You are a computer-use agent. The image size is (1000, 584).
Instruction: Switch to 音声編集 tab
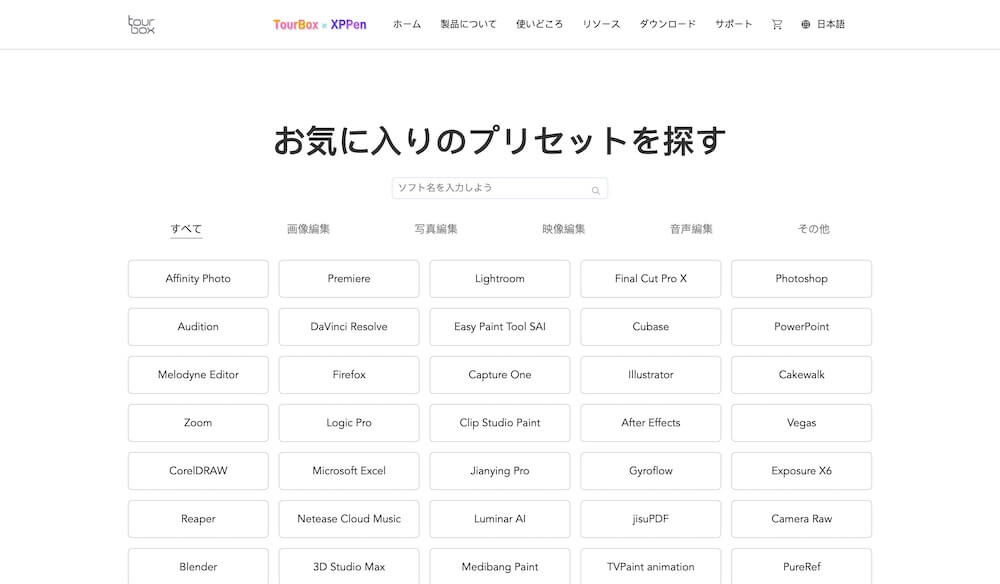pyautogui.click(x=691, y=229)
